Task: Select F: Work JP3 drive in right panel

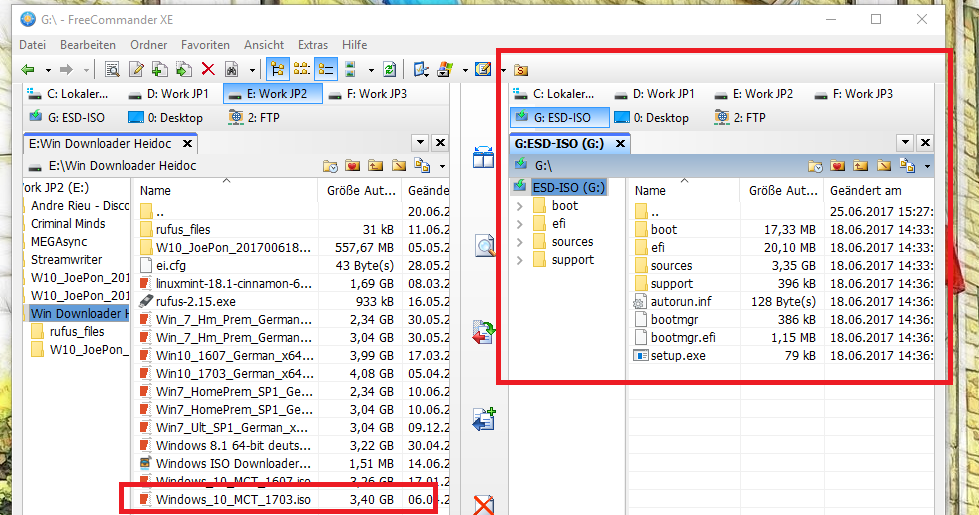Action: pyautogui.click(x=854, y=94)
